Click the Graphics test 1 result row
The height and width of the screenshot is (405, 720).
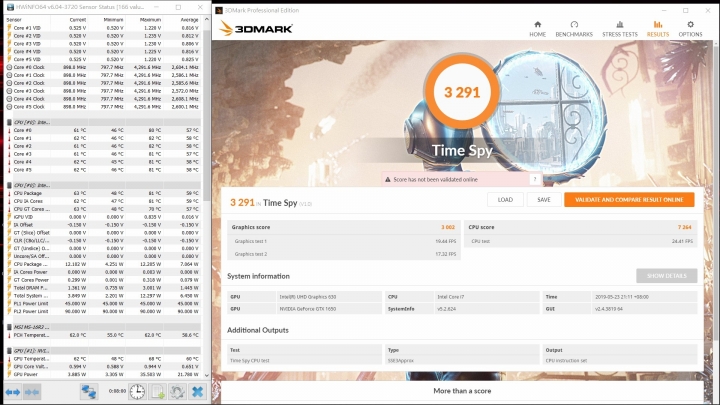344,241
